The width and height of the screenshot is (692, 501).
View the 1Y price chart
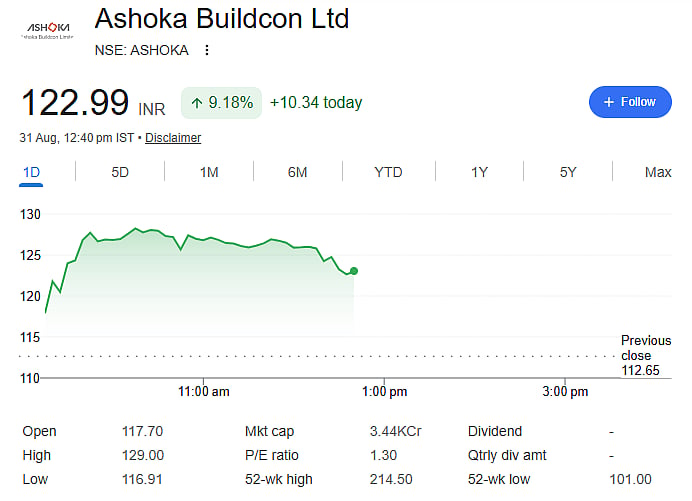(479, 172)
